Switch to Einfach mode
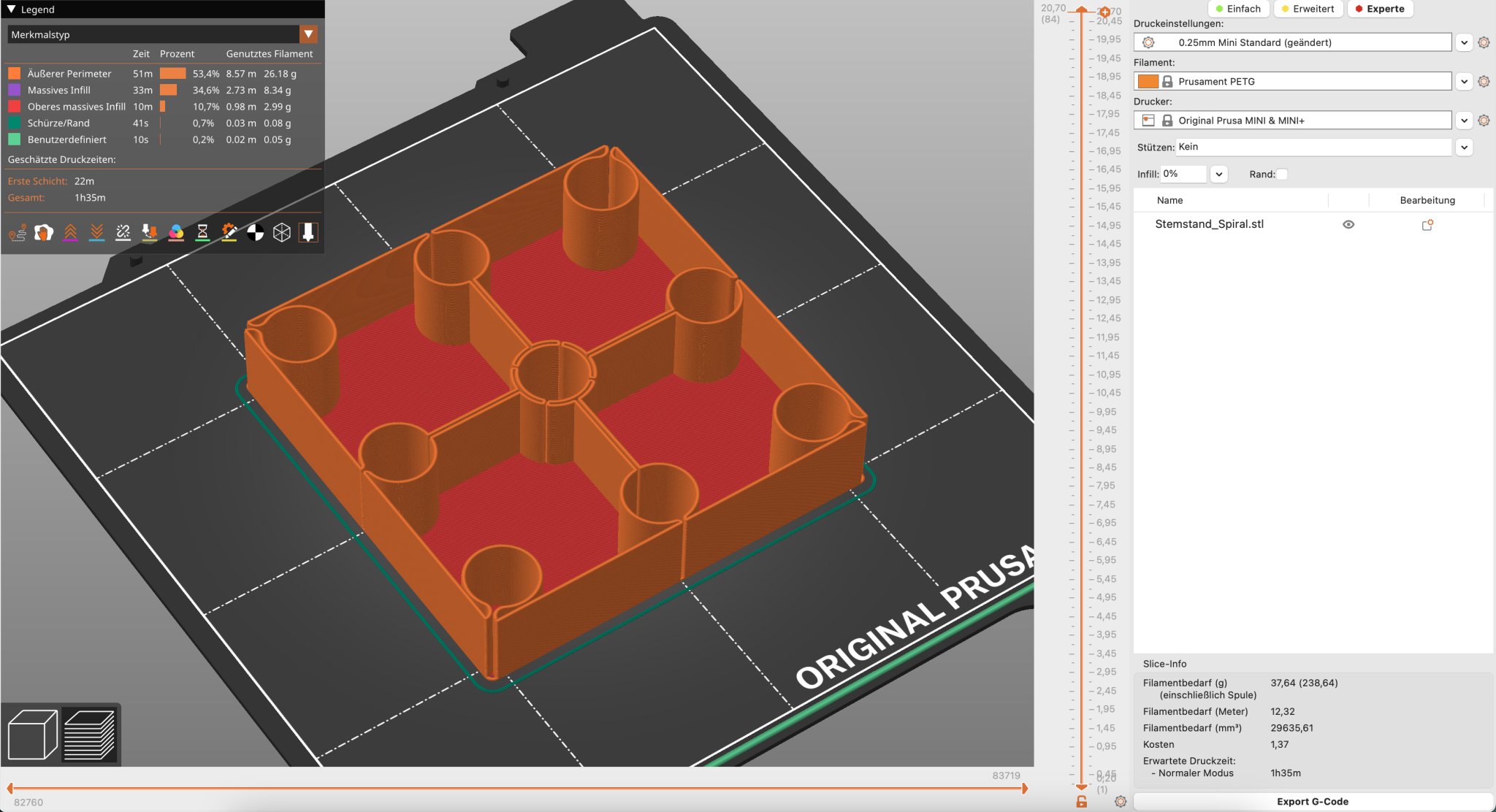1496x812 pixels. pyautogui.click(x=1238, y=9)
